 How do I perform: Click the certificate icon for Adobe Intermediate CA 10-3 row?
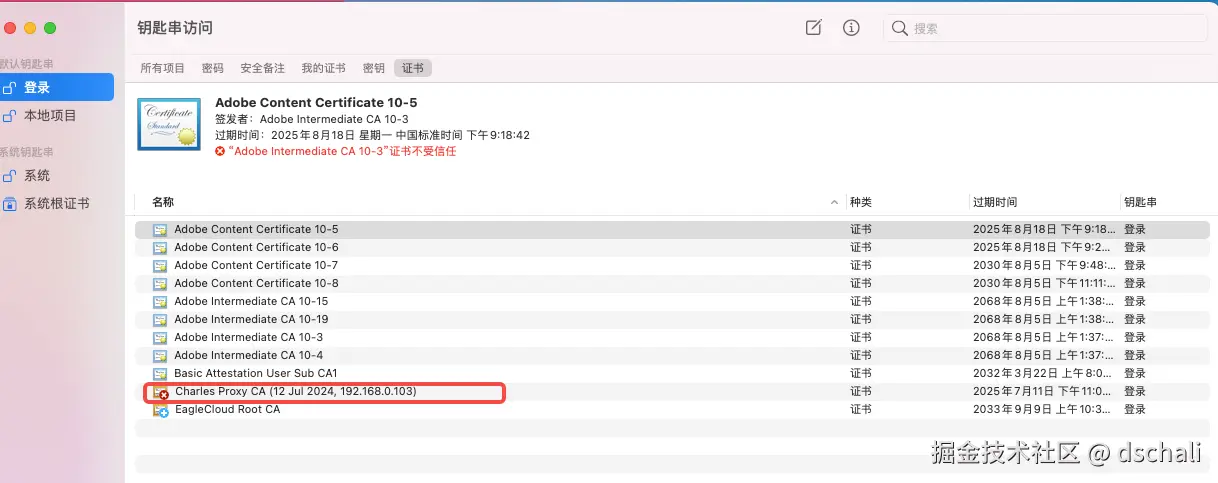click(x=160, y=338)
